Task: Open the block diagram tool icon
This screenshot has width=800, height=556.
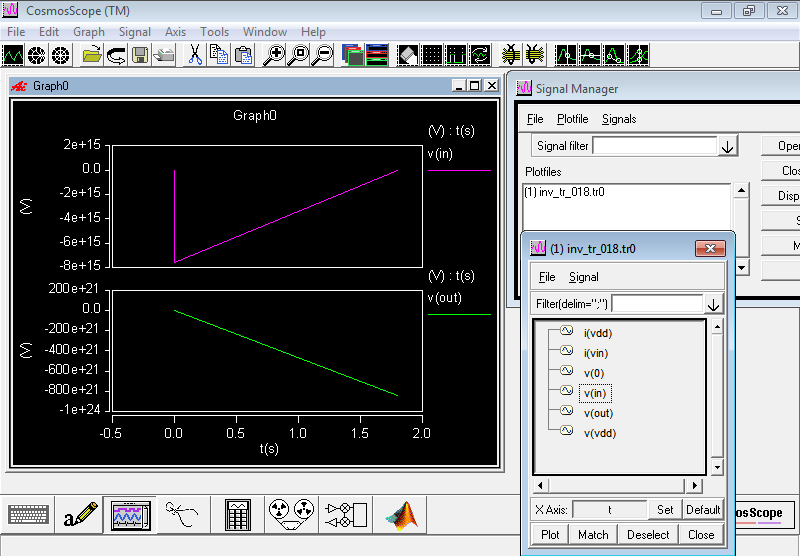Action: click(x=346, y=514)
